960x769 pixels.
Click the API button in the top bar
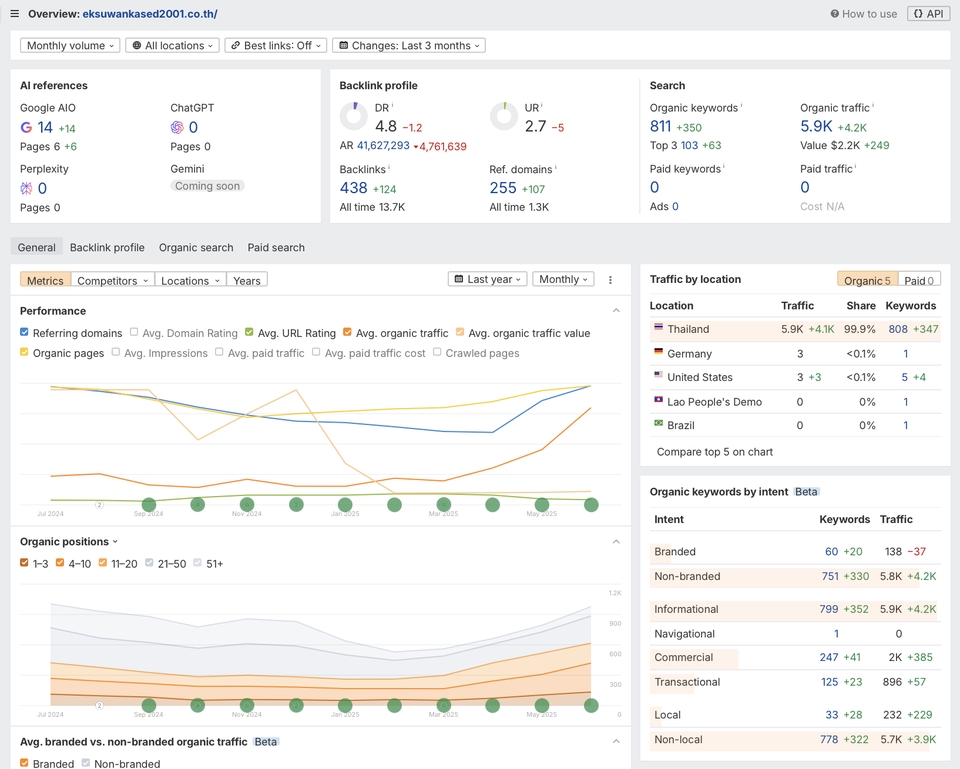coord(928,13)
